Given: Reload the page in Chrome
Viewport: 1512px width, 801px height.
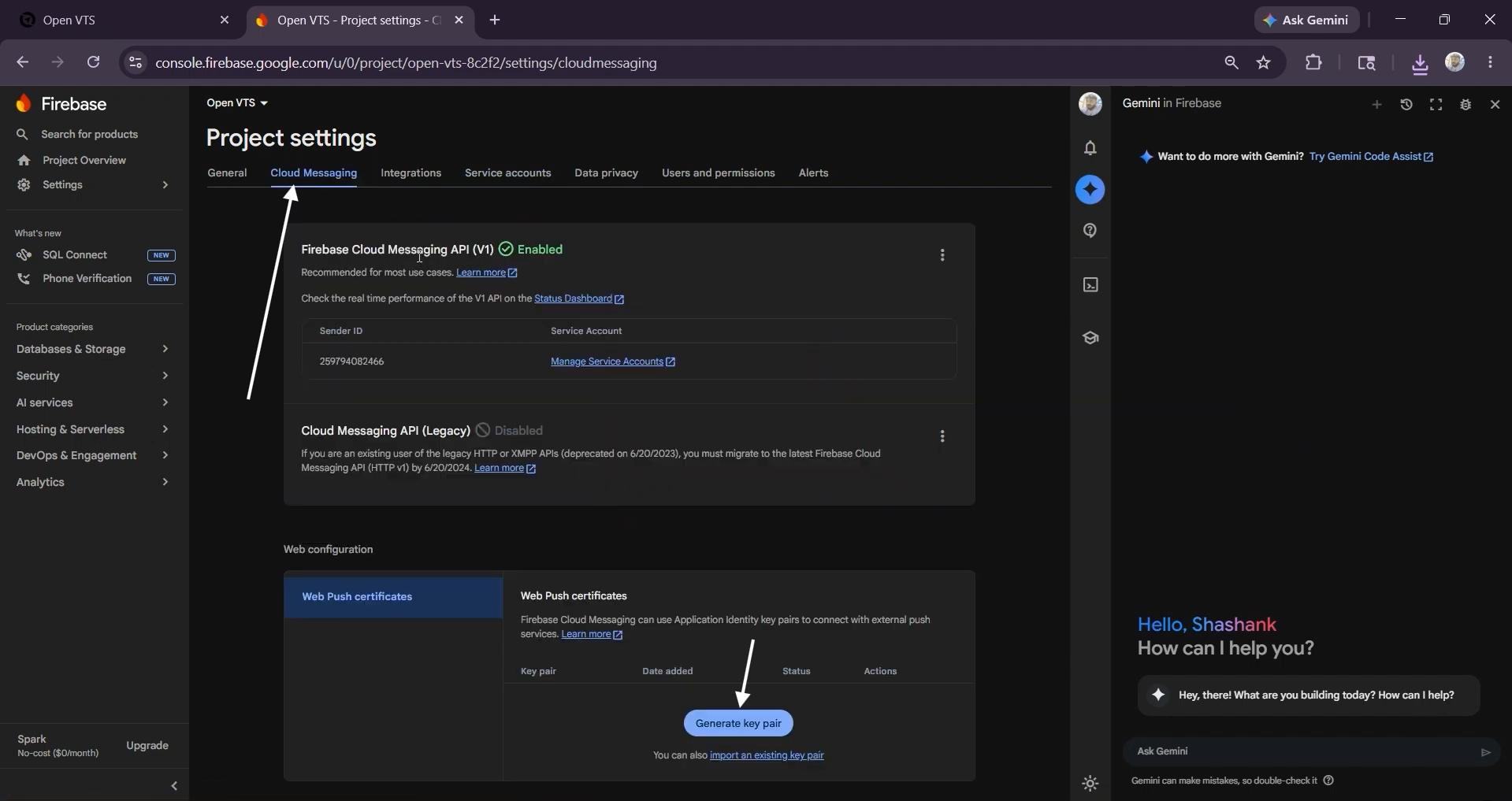Looking at the screenshot, I should coord(93,62).
